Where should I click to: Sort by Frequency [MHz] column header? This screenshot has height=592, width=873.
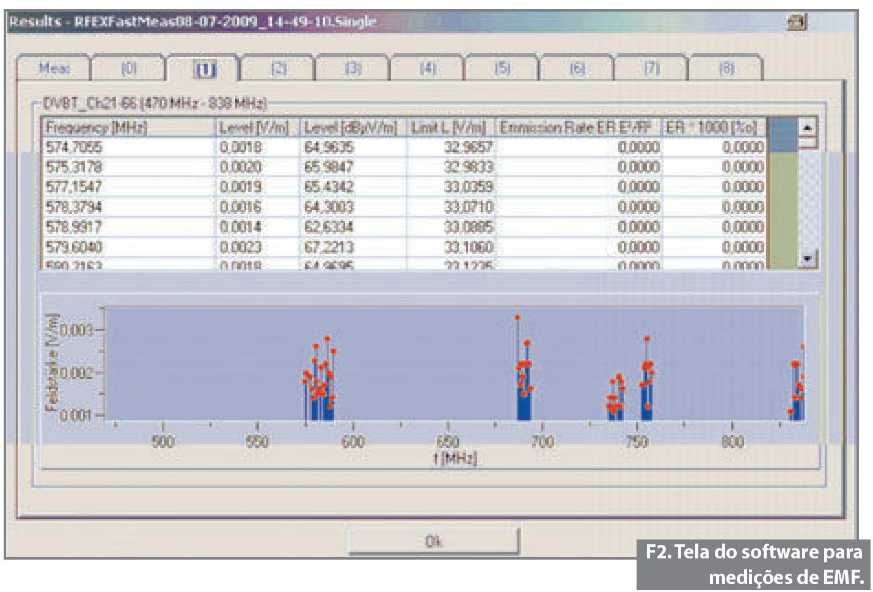[x=128, y=128]
